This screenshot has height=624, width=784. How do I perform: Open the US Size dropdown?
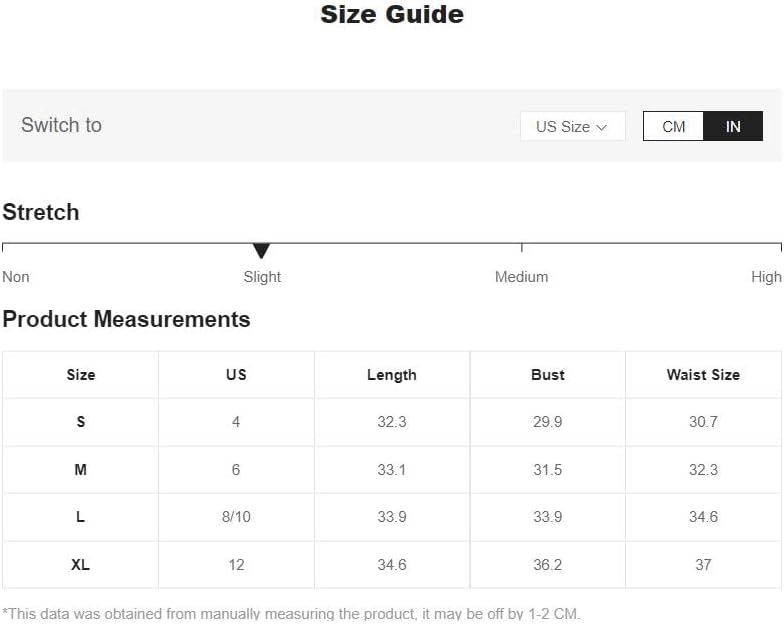tap(572, 126)
